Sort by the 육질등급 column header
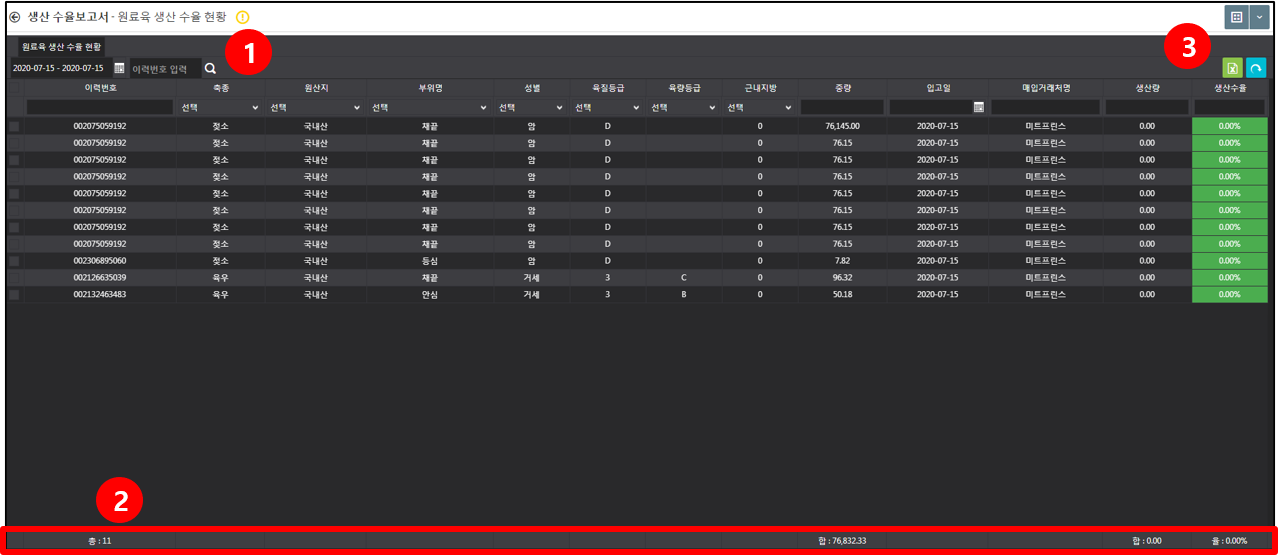This screenshot has width=1280, height=557. coord(607,88)
